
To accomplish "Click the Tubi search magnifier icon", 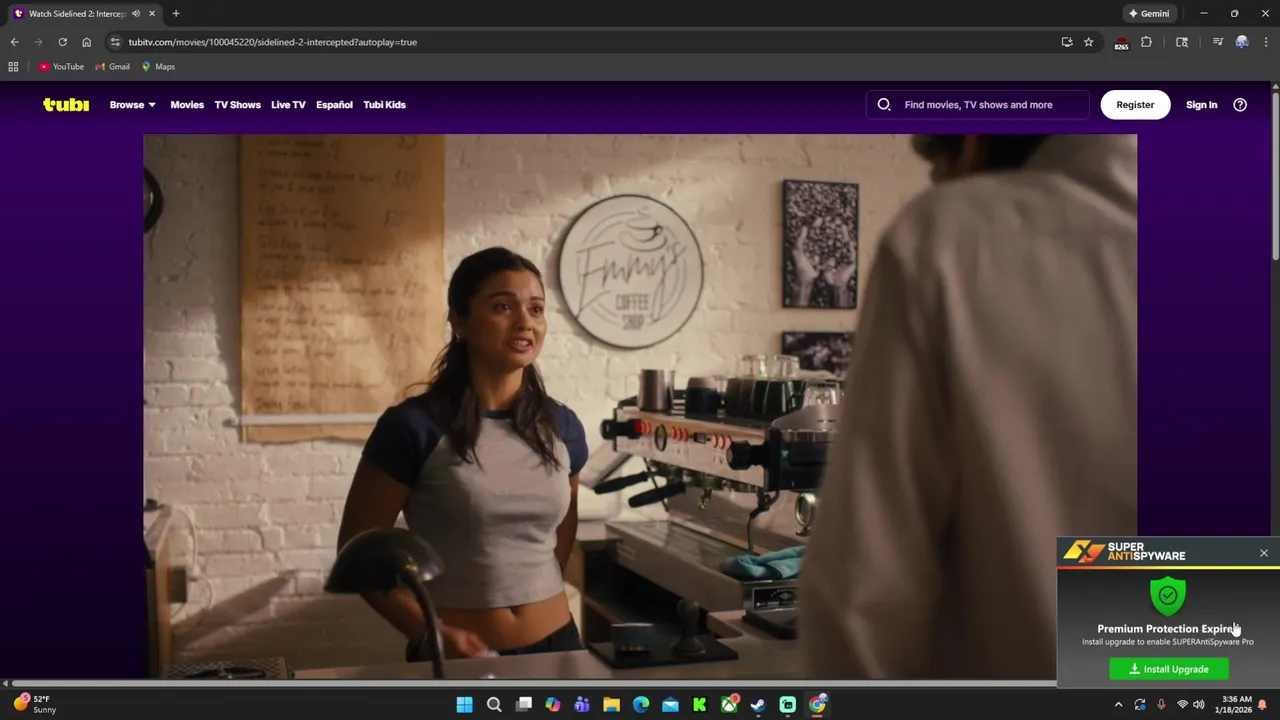I will click(884, 104).
